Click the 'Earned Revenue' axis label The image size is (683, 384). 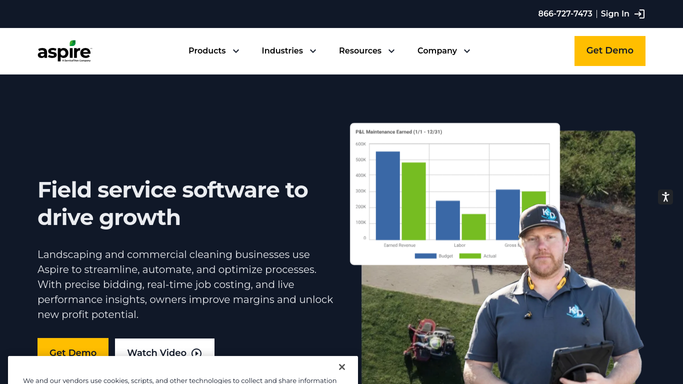click(399, 245)
